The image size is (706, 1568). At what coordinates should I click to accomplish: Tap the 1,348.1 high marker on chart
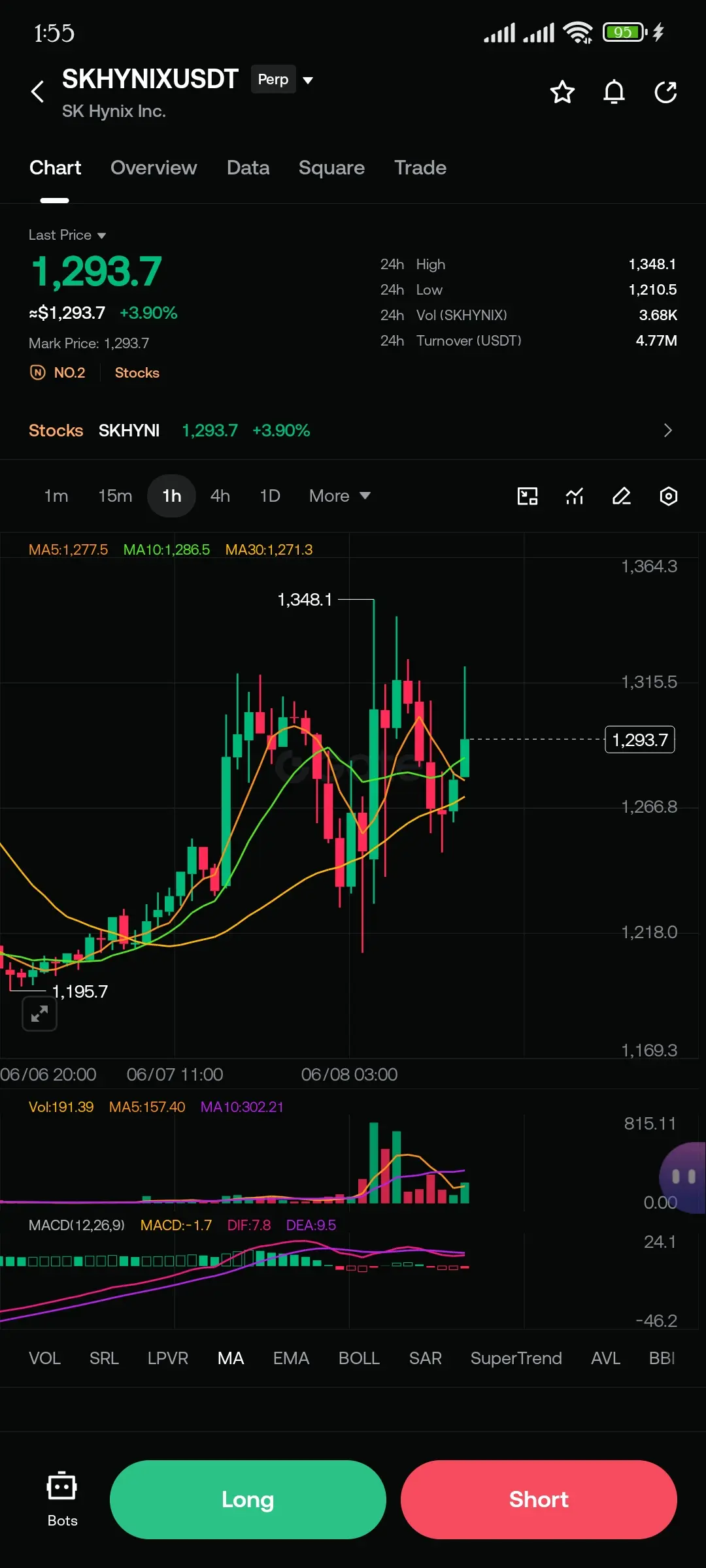click(305, 599)
